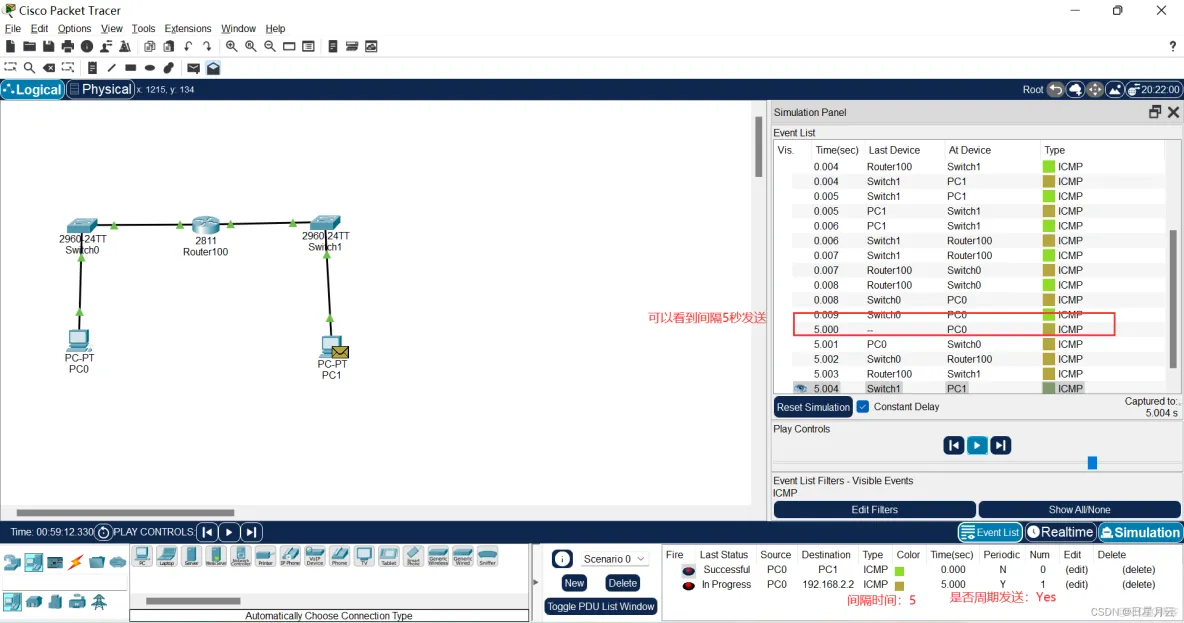Click the Open file folder icon

[29, 47]
